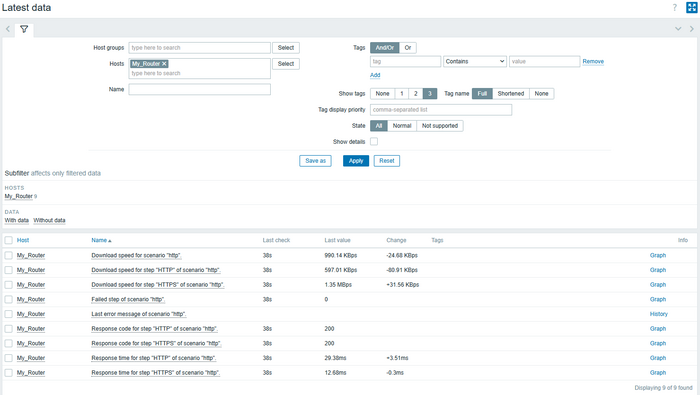Screen dimensions: 700x395
Task: Set State filter to Not supported
Action: [440, 126]
